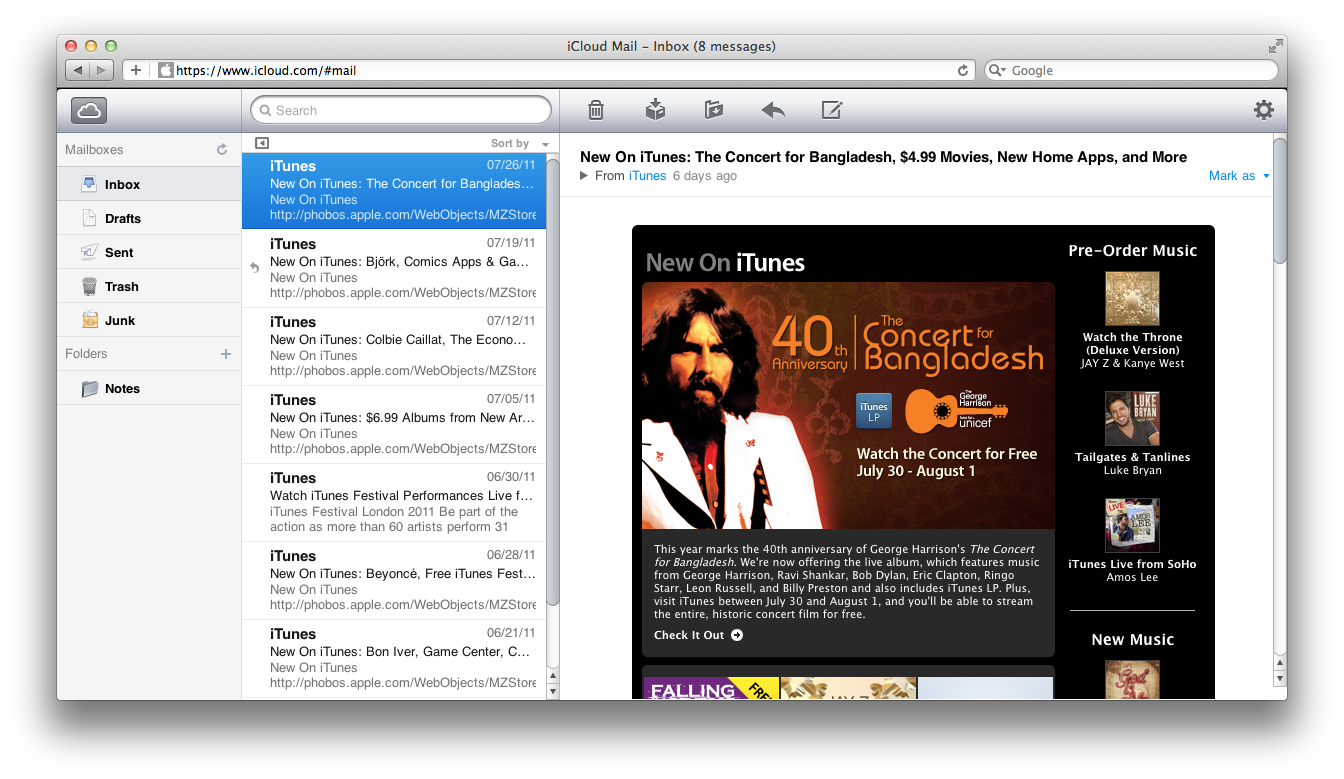The image size is (1344, 779).
Task: Click in the mail Search field
Action: coord(401,110)
